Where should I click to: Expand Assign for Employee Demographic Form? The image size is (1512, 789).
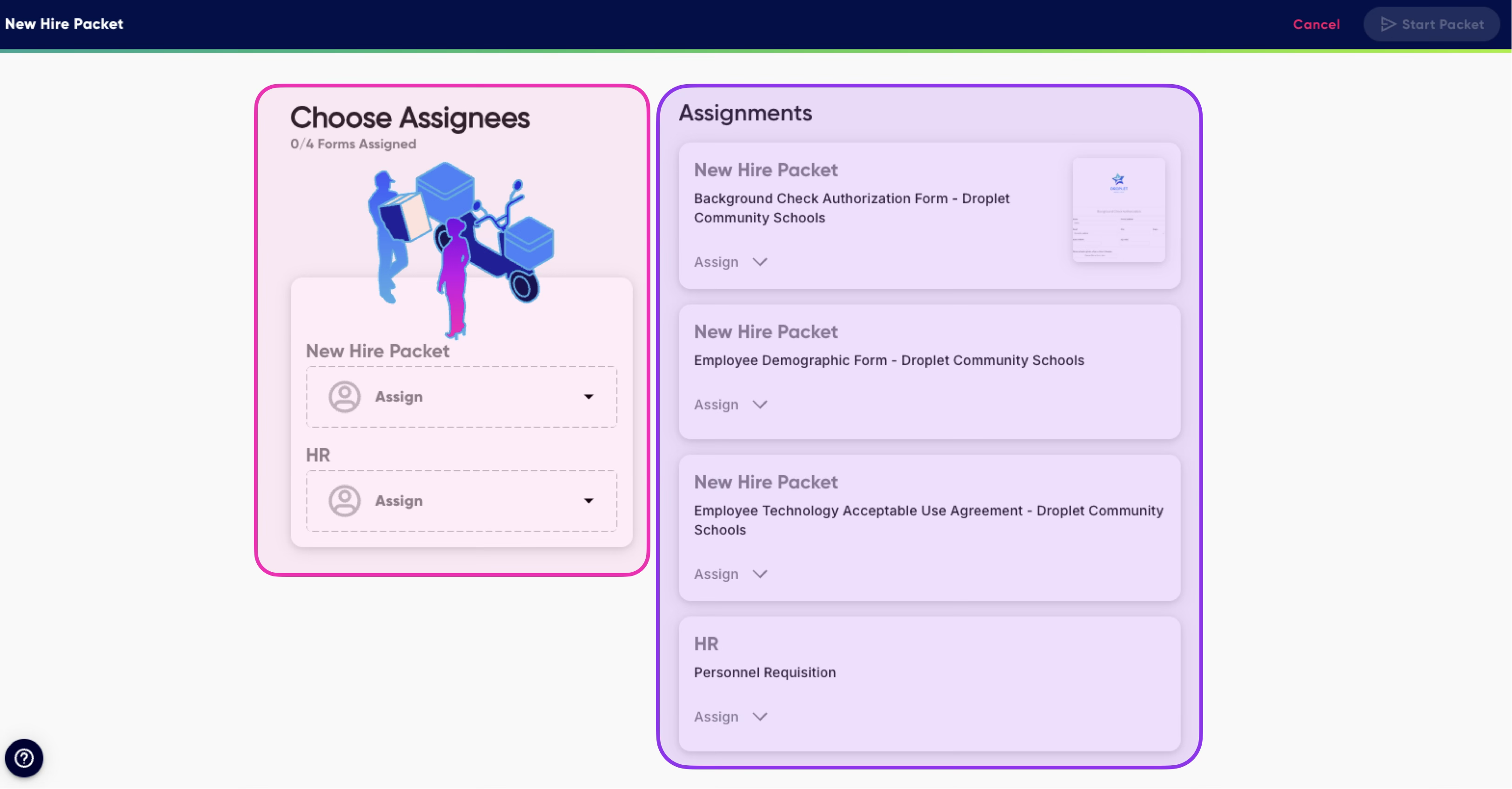point(716,404)
